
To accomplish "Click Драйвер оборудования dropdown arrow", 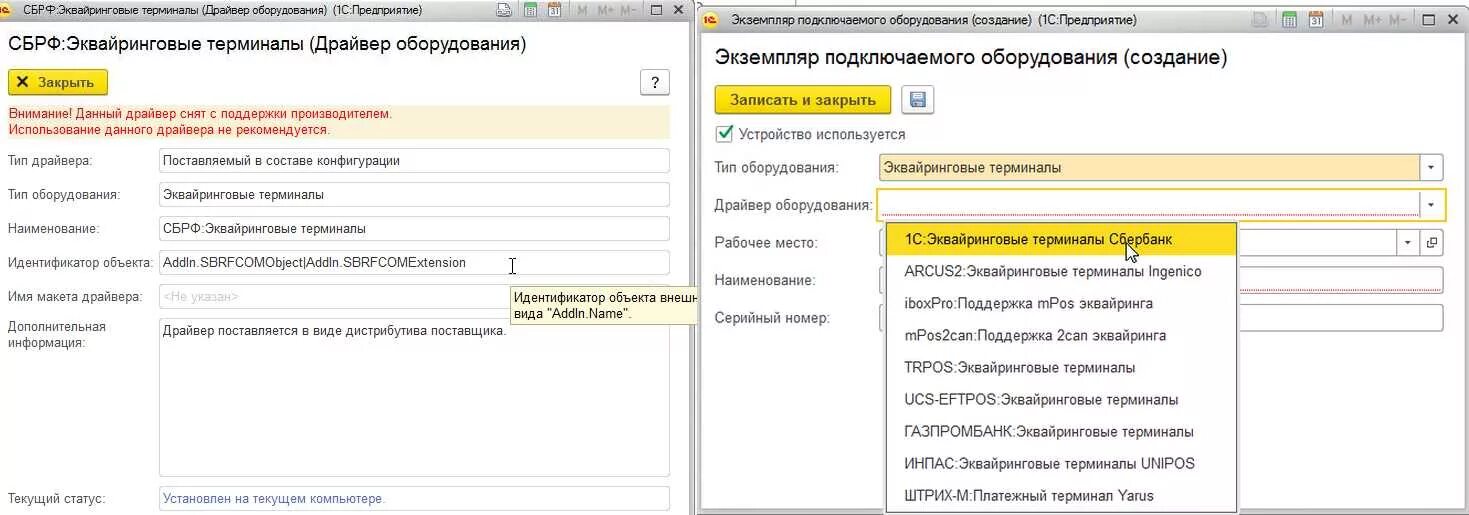I will point(1431,205).
